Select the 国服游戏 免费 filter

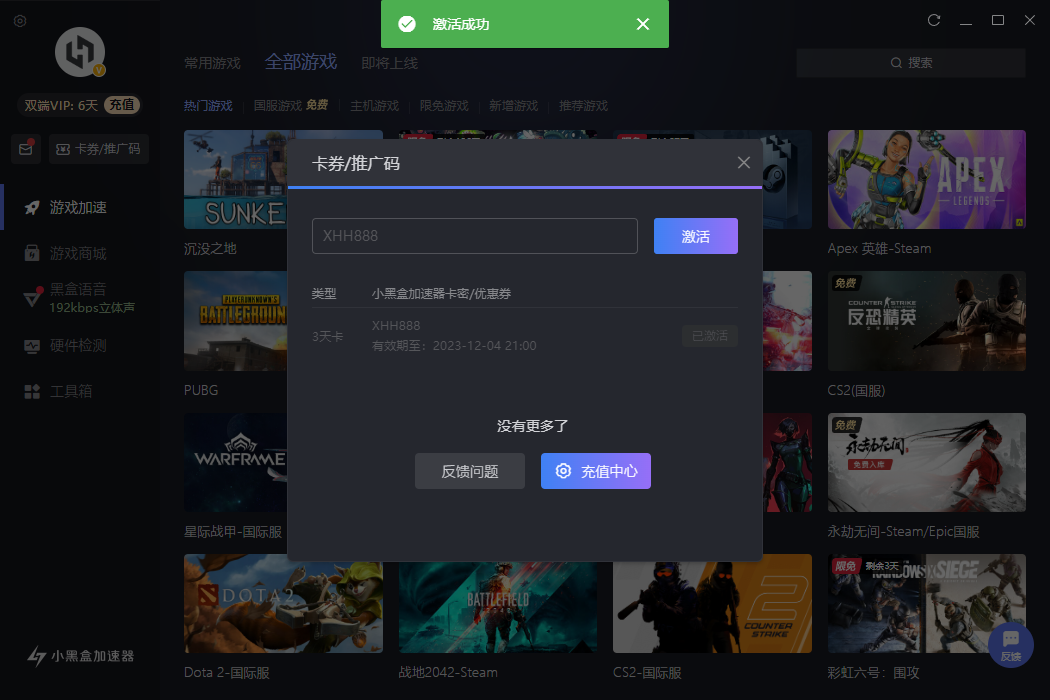coord(291,106)
